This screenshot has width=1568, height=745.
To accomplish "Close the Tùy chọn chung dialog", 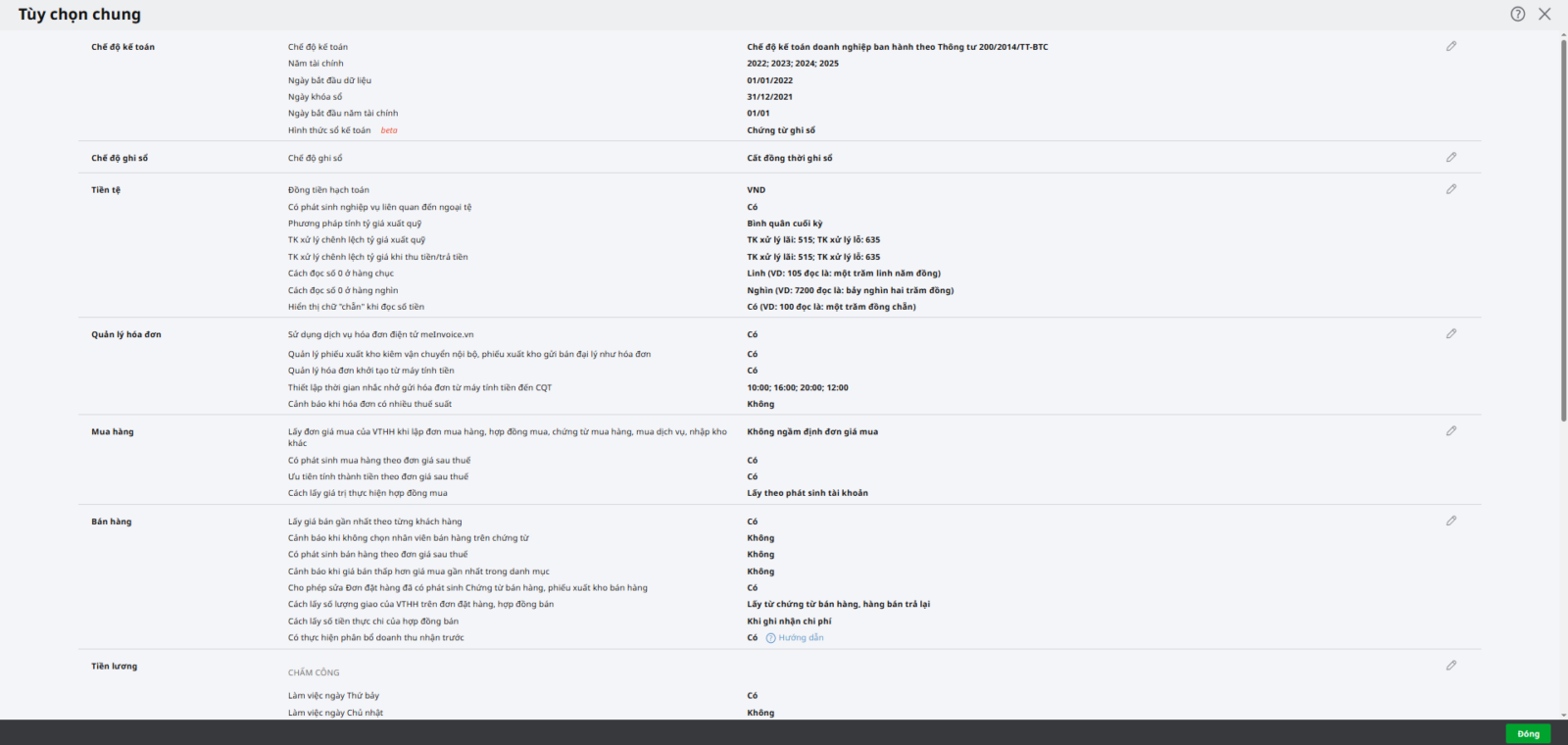I will [1544, 14].
